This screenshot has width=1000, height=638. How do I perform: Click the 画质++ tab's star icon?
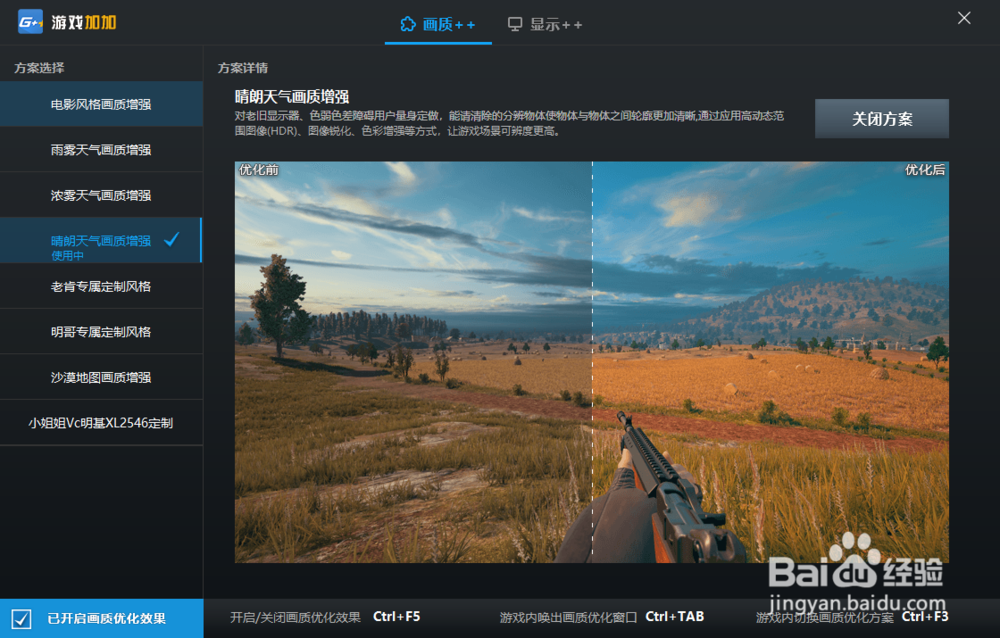(x=408, y=24)
